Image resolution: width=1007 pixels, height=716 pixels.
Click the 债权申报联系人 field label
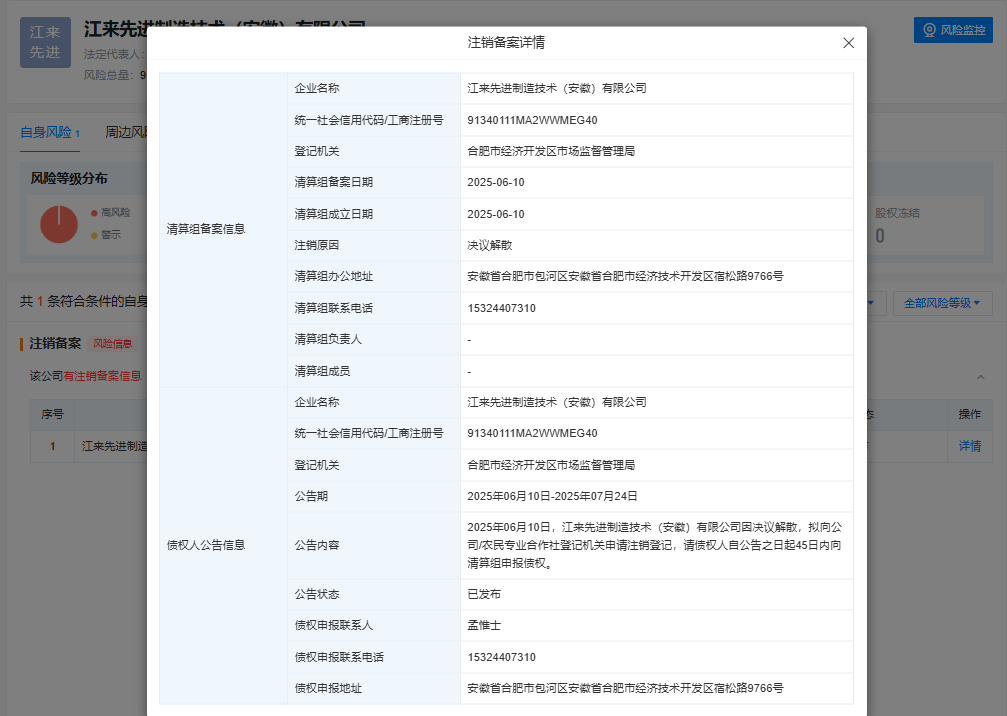point(334,625)
